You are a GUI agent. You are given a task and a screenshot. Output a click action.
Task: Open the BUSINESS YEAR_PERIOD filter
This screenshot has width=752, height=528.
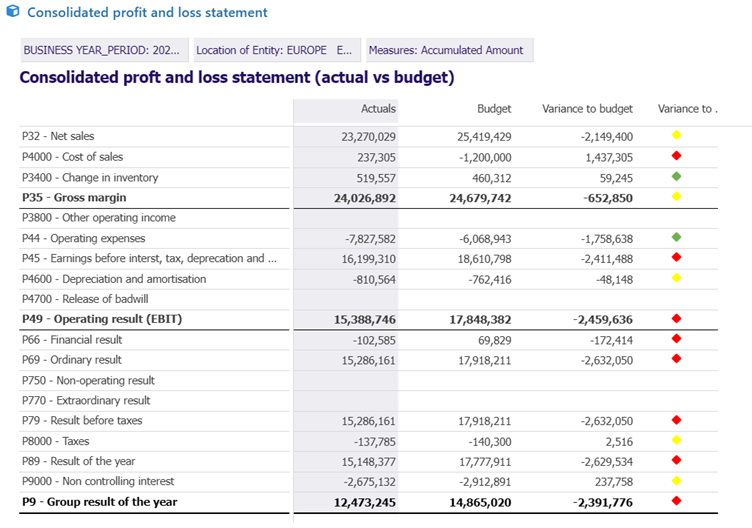tap(104, 50)
